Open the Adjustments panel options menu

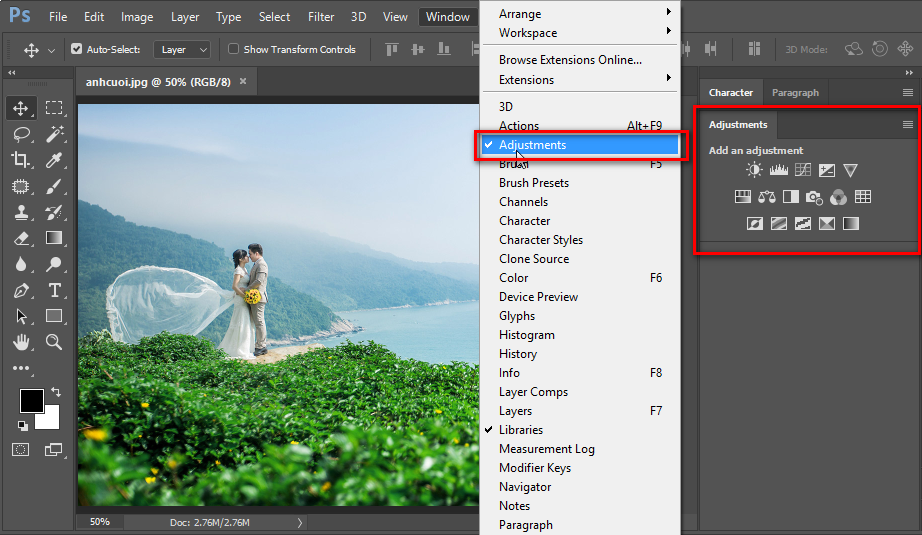[x=908, y=125]
